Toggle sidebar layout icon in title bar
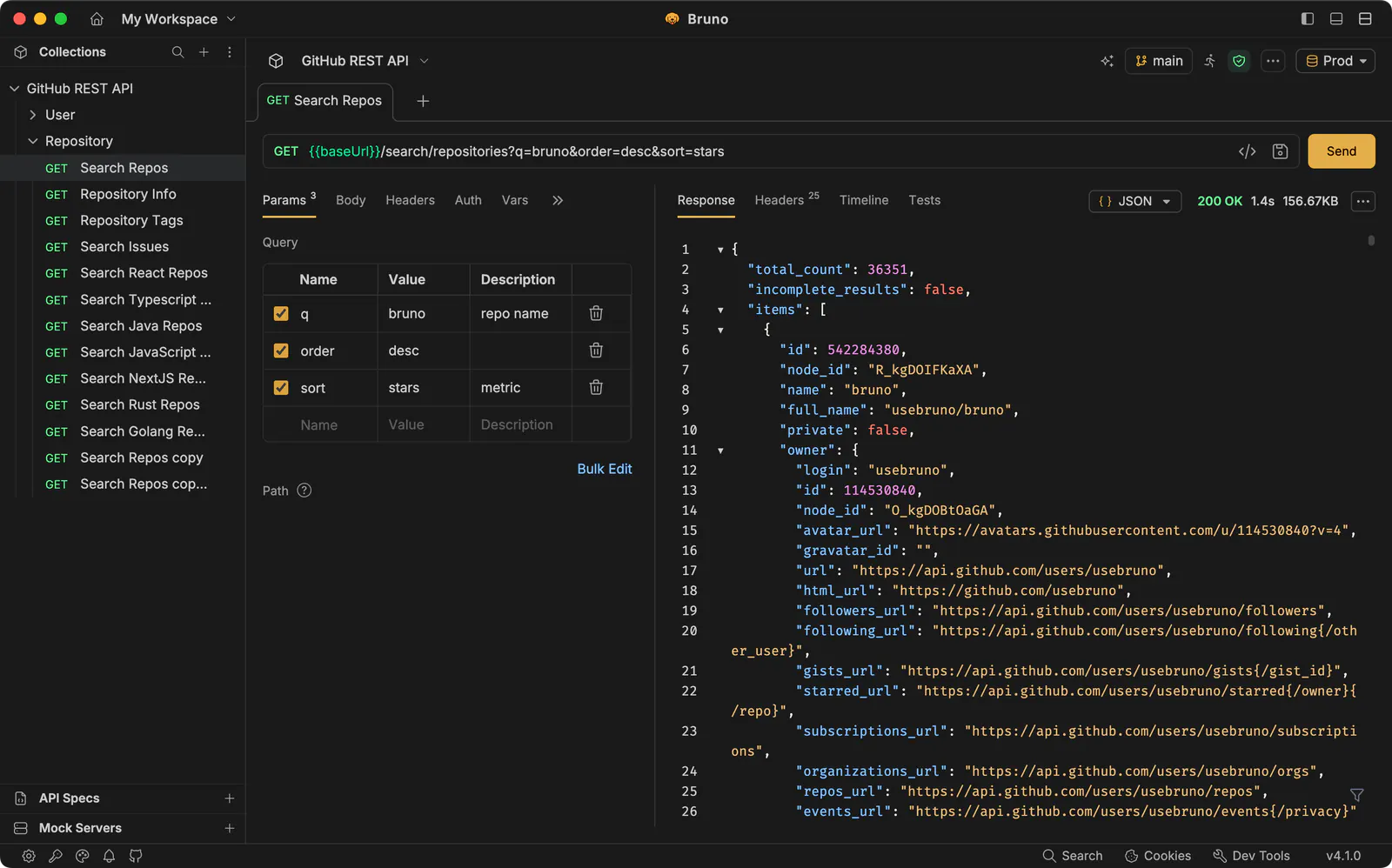 pos(1308,18)
